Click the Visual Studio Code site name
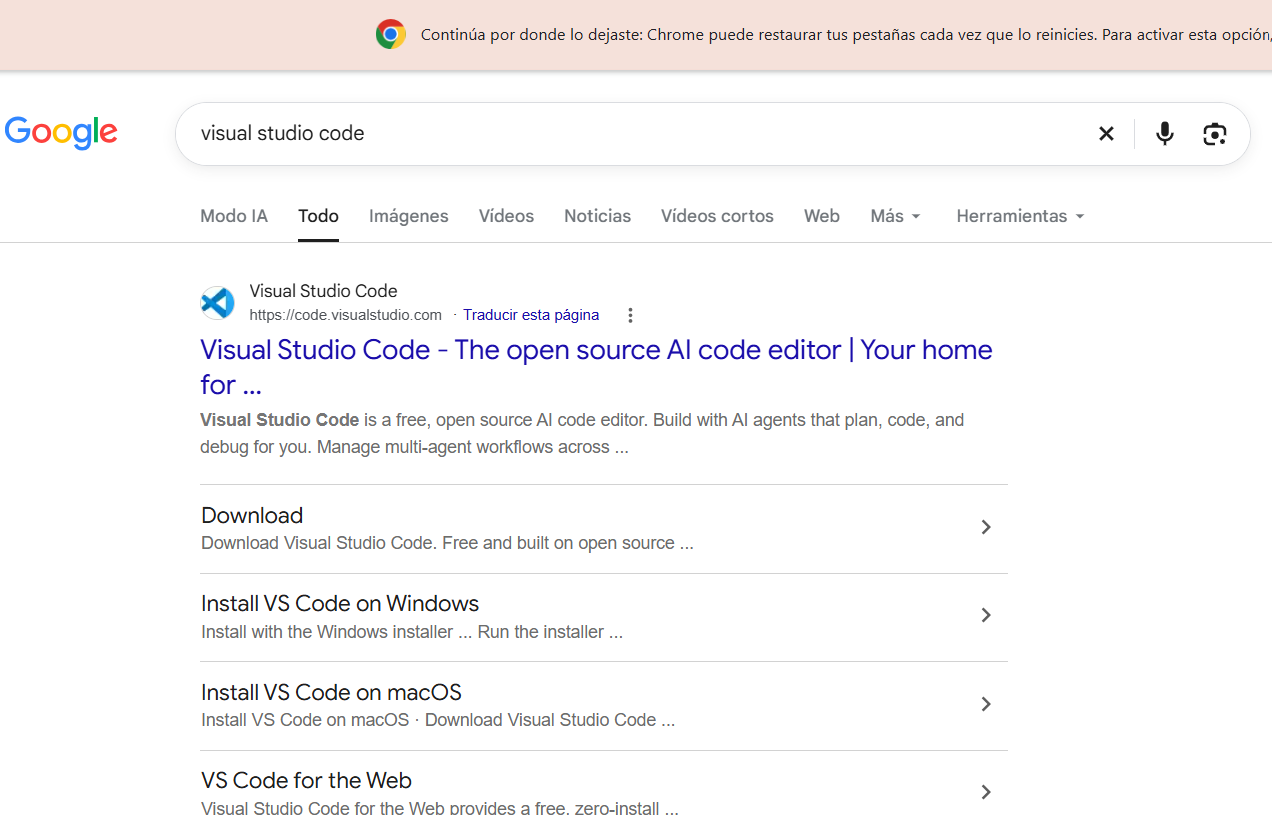Image resolution: width=1272 pixels, height=815 pixels. pyautogui.click(x=323, y=291)
